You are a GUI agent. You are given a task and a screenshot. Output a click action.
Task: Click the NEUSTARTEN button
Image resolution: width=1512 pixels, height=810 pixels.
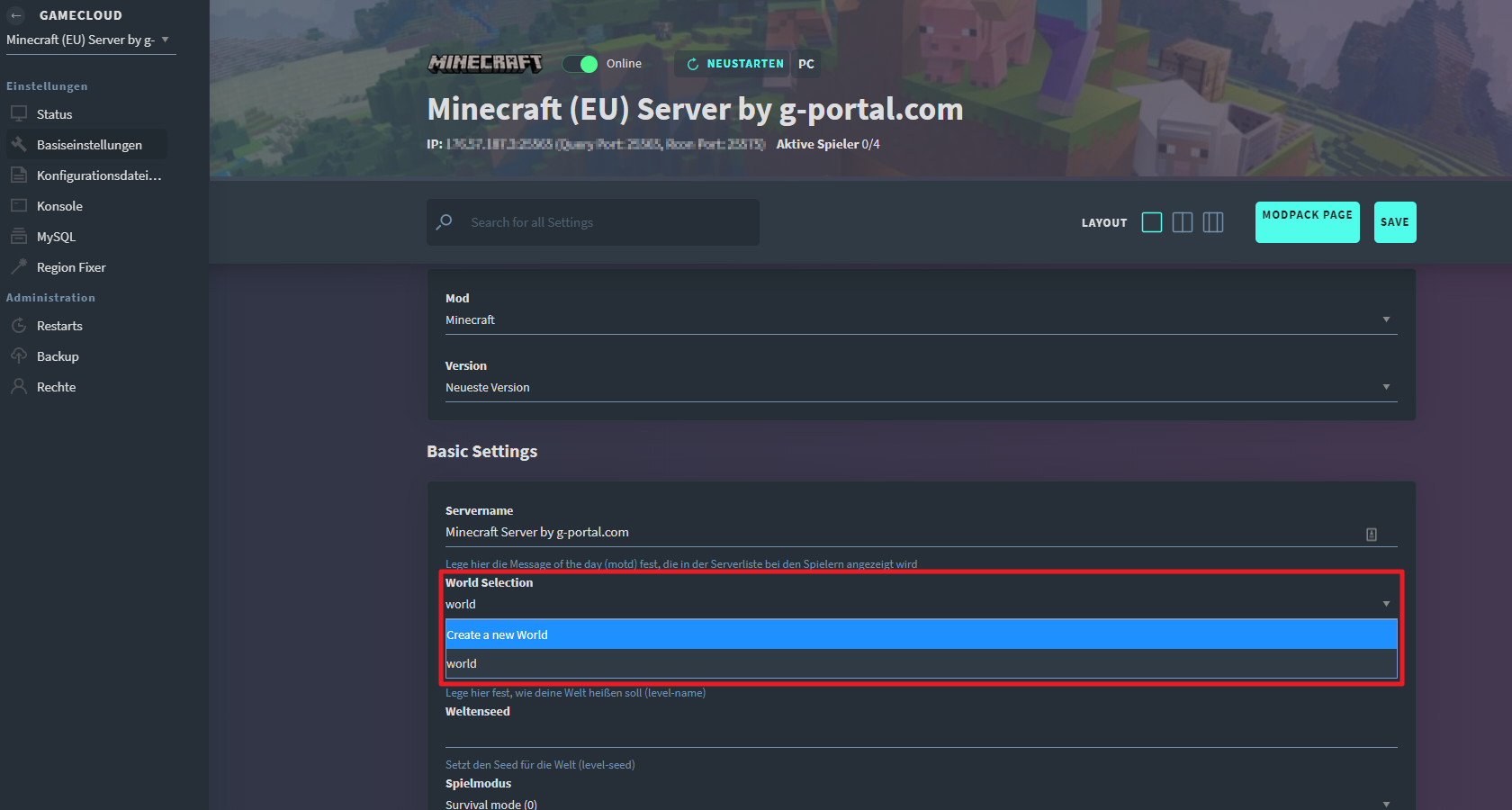(733, 64)
